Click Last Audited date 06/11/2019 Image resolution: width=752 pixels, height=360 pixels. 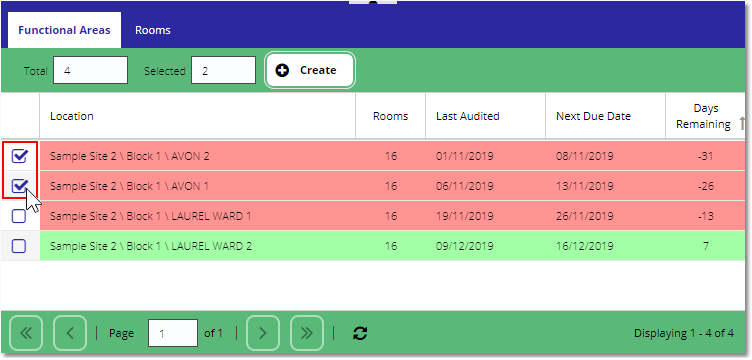465,186
